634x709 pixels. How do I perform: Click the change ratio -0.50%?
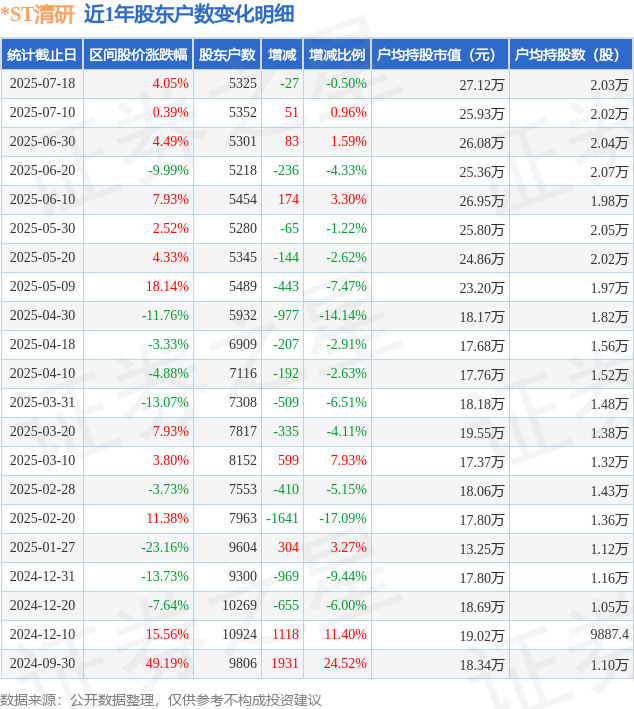pos(346,84)
